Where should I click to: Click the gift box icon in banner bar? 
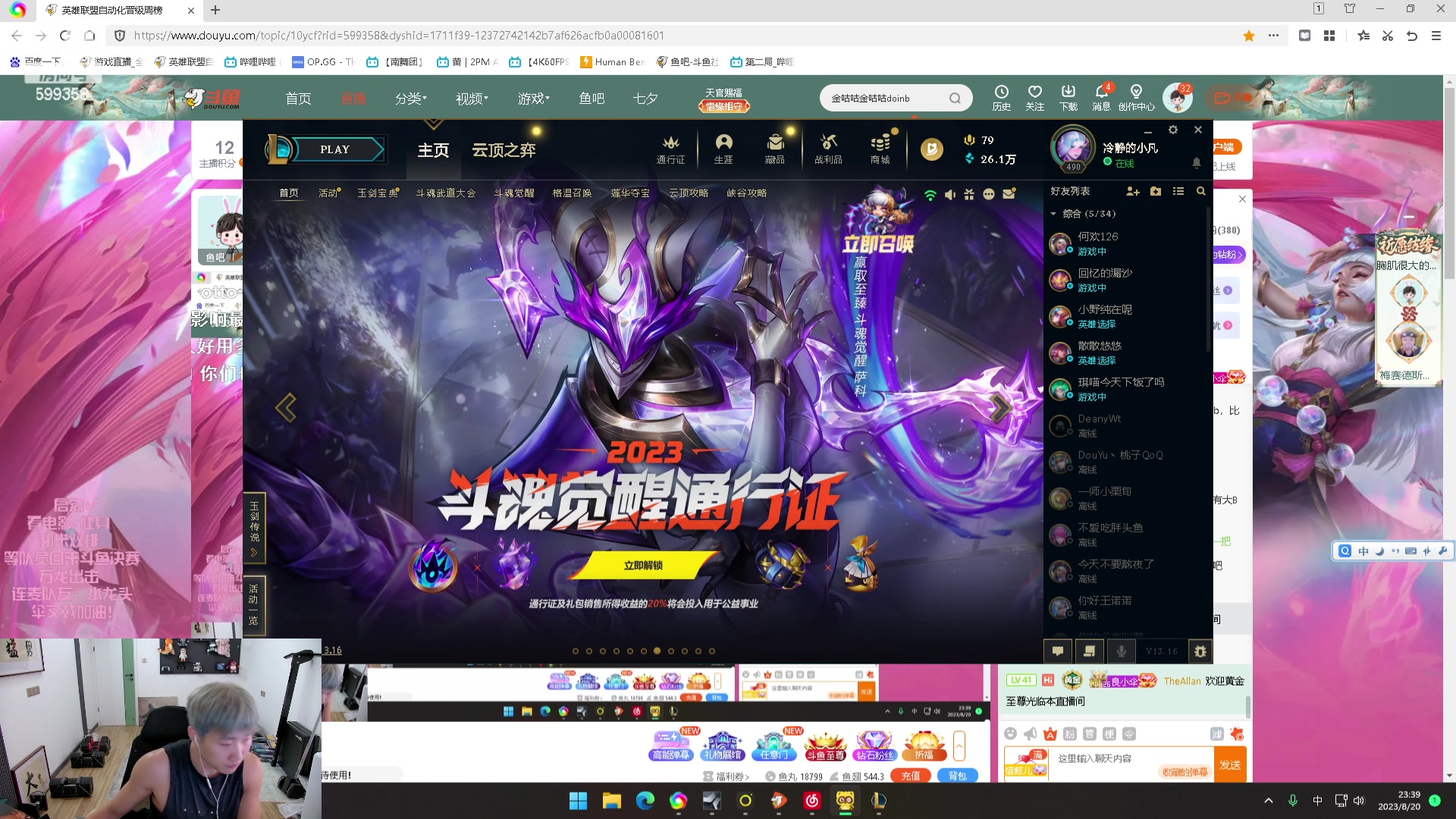tap(969, 195)
